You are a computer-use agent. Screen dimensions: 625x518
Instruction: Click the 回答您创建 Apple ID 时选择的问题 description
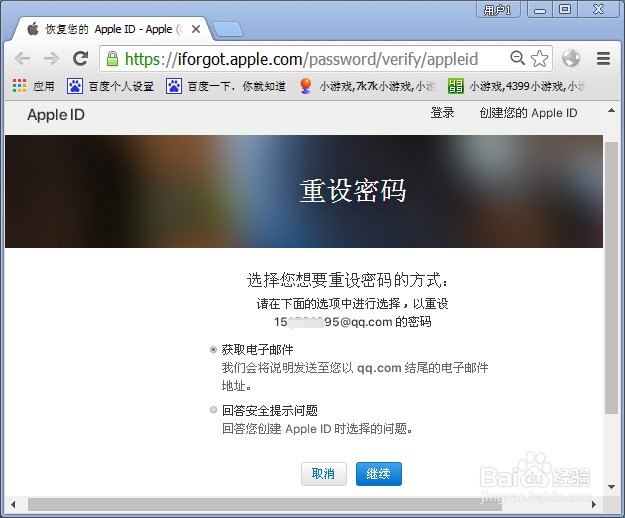317,429
